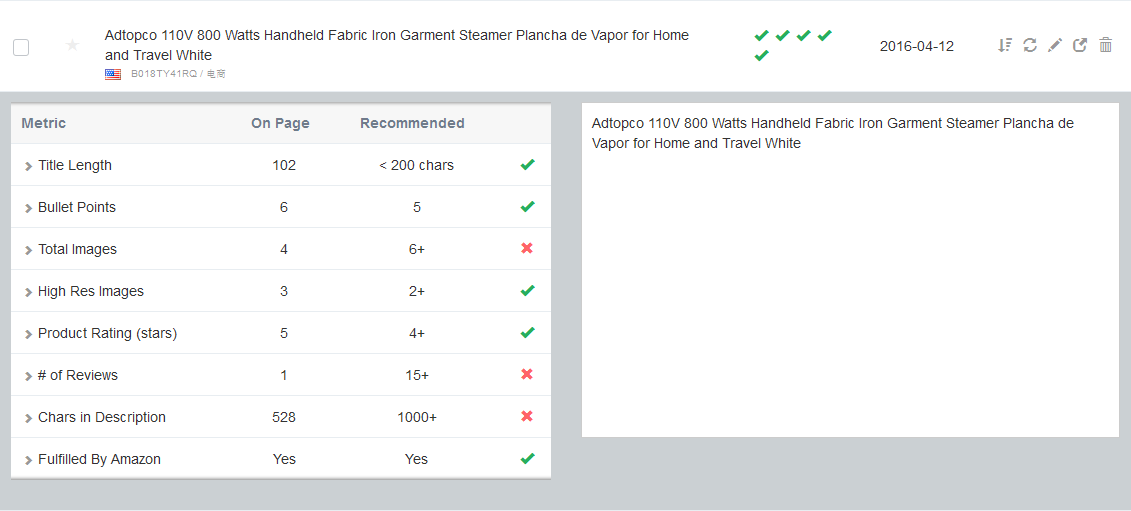Click the Recommended column header
The height and width of the screenshot is (511, 1131).
(412, 123)
